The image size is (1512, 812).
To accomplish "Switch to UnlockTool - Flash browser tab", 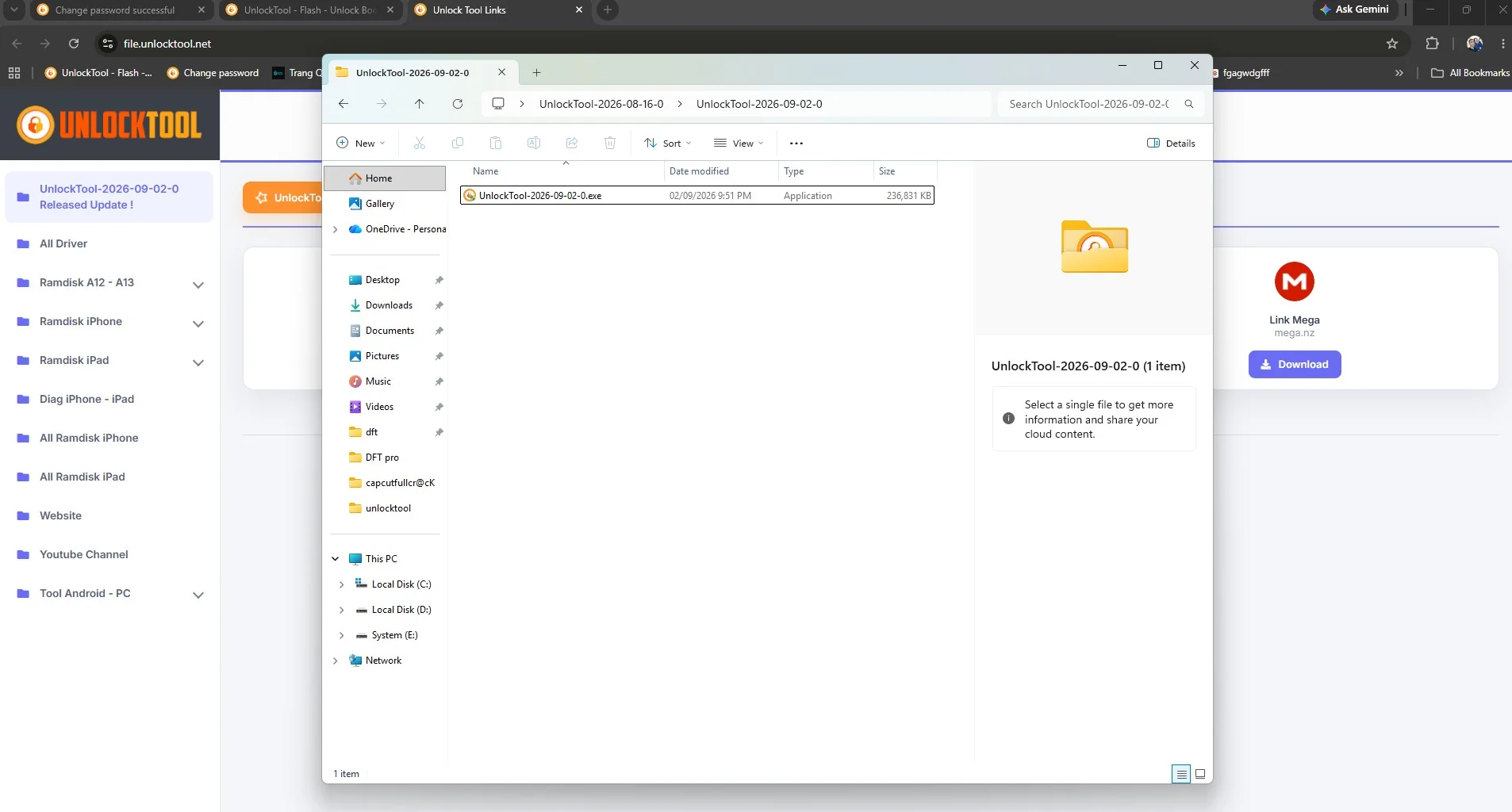I will 310,10.
